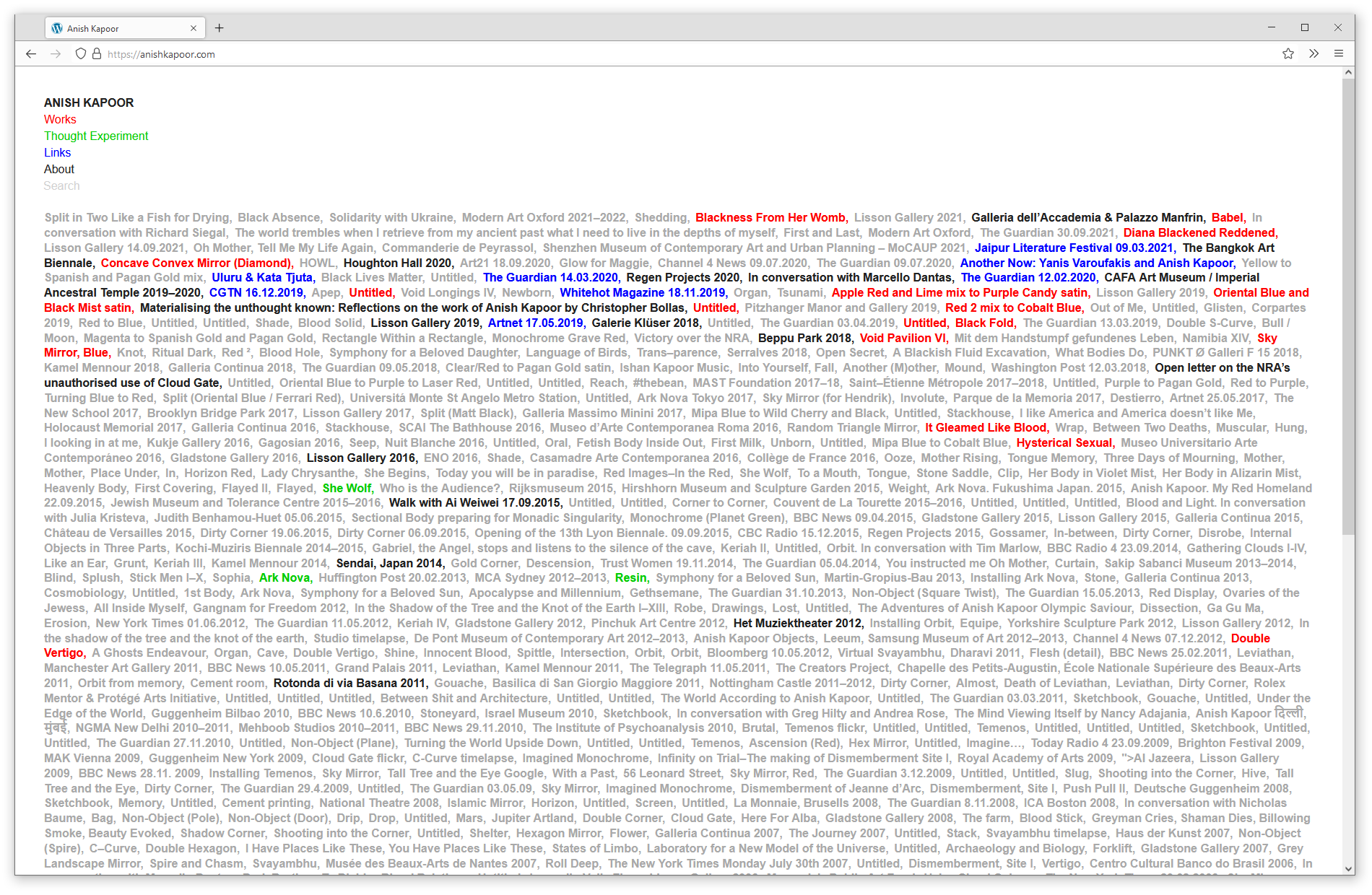Open the green Resin link
This screenshot has height=895, width=1372.
(632, 577)
